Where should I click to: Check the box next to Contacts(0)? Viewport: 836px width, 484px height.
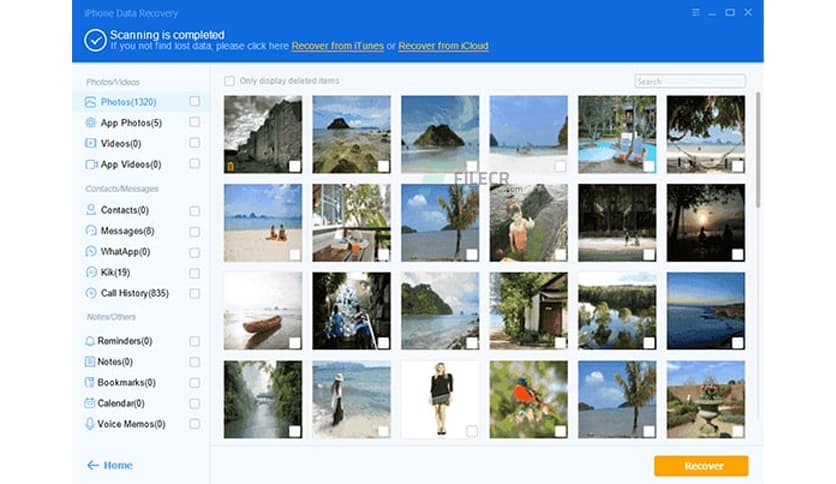pyautogui.click(x=195, y=211)
